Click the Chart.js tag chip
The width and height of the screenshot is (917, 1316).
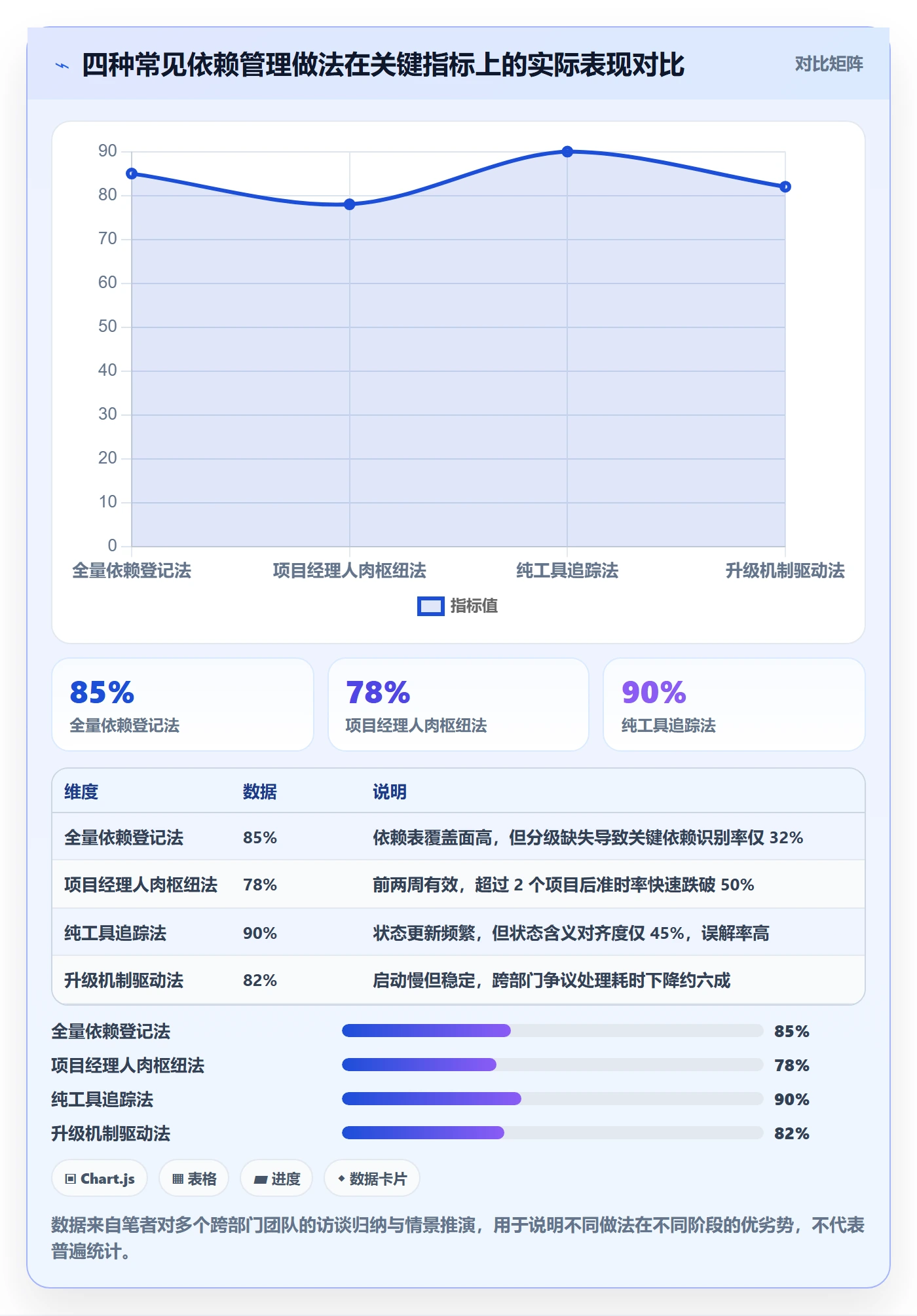coord(100,1179)
